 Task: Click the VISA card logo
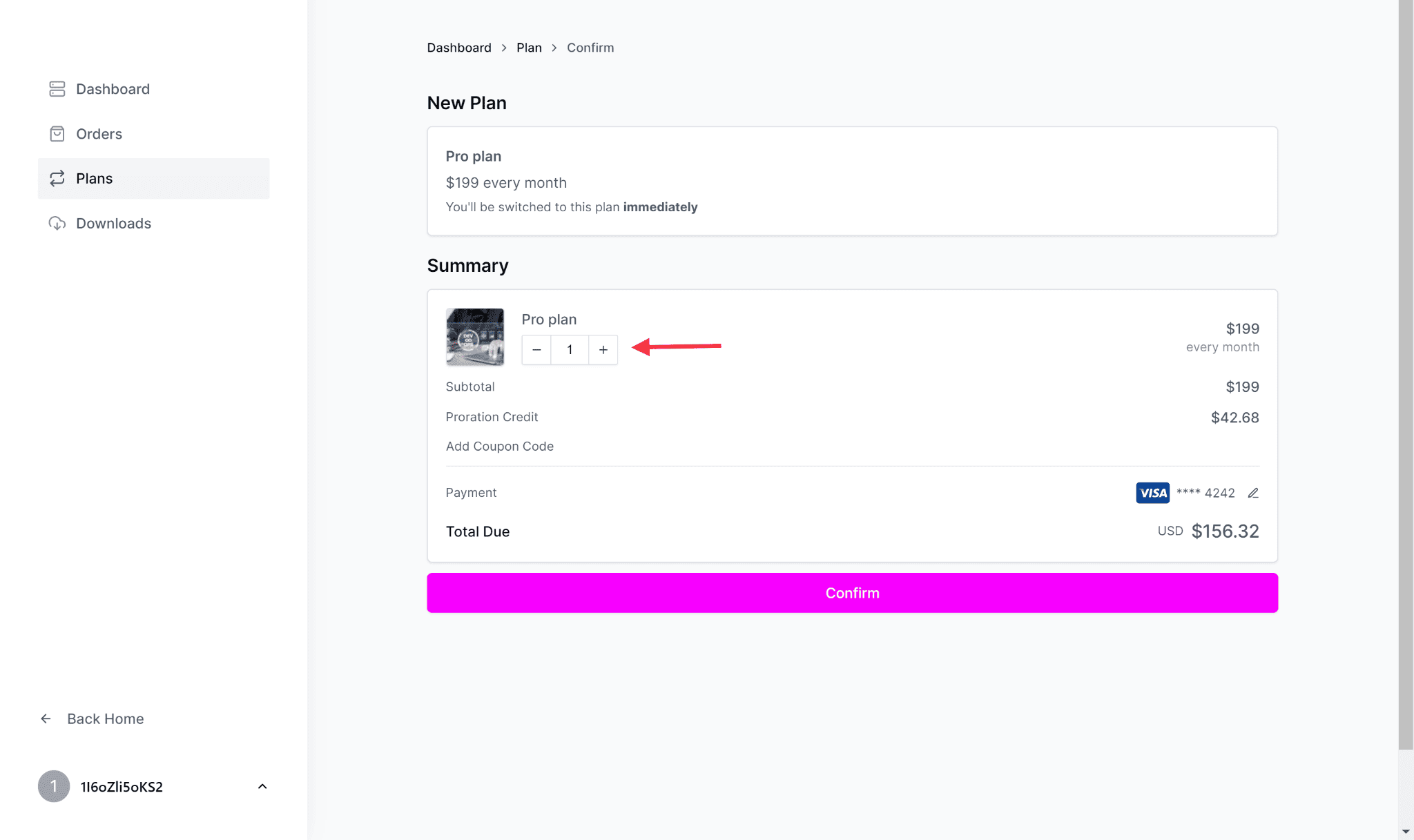(1152, 493)
